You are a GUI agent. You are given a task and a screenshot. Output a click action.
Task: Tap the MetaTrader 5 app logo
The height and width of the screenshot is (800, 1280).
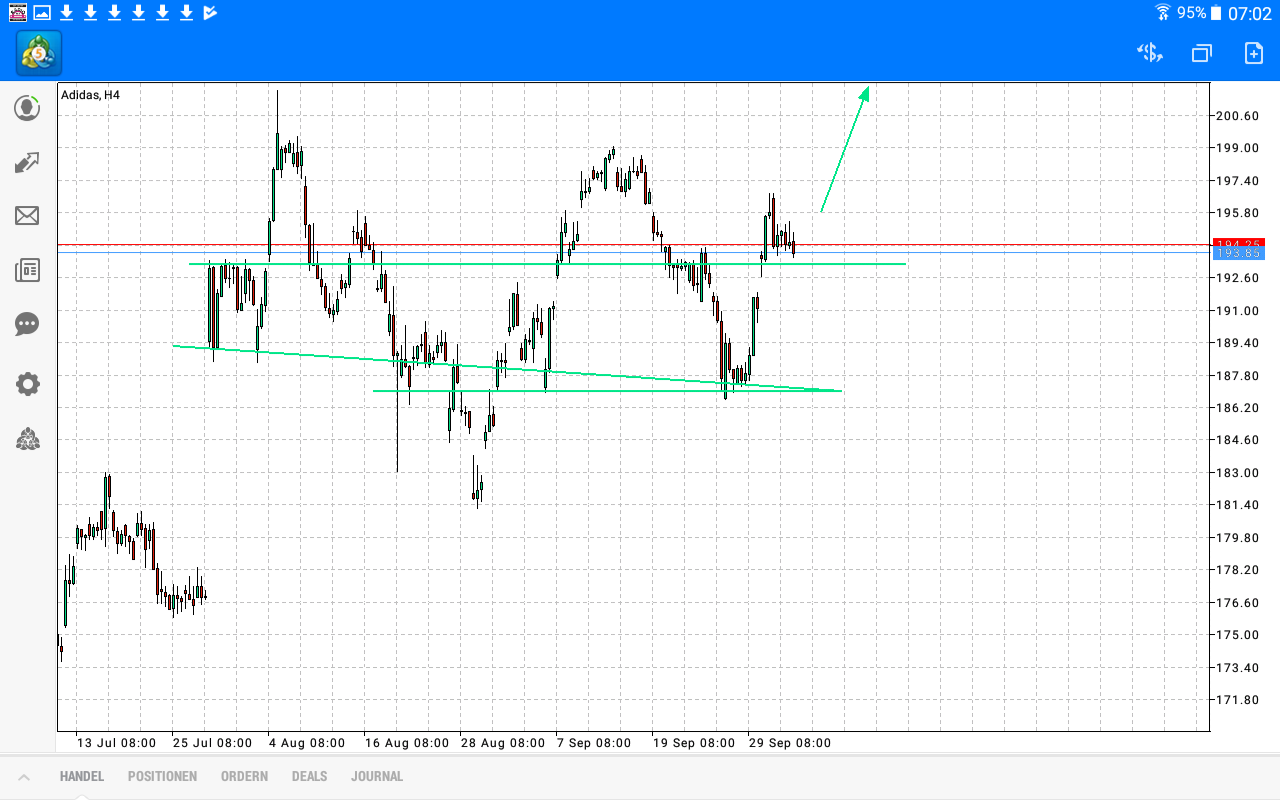(38, 53)
